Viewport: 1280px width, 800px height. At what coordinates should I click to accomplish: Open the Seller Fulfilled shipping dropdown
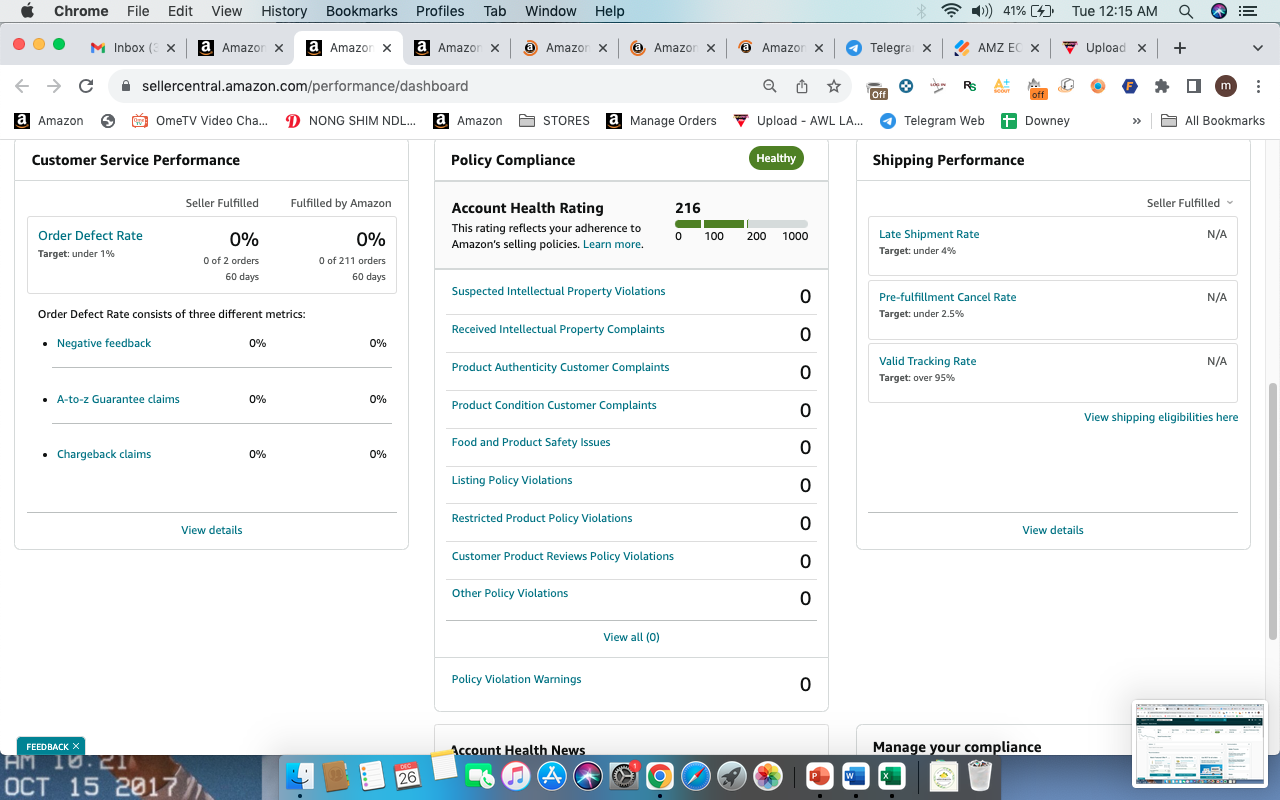tap(1190, 203)
